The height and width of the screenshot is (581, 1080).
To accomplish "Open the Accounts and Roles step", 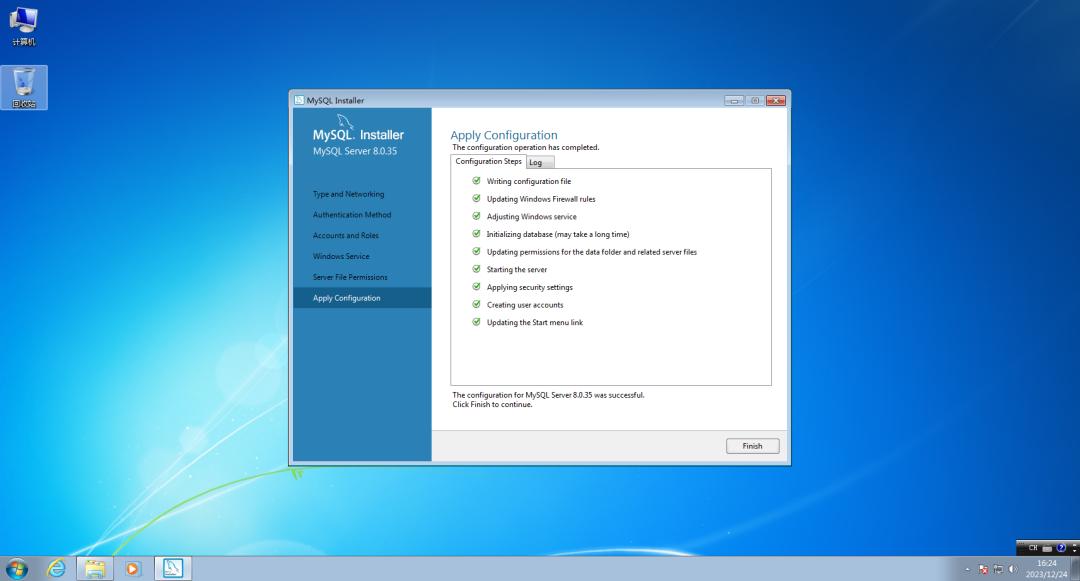I will coord(346,235).
